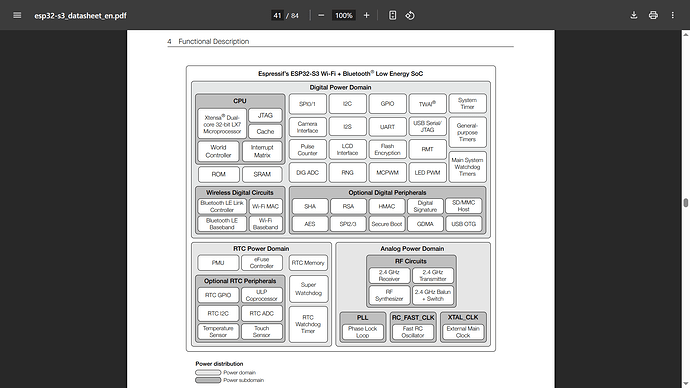Rotate the document counterclockwise
Viewport: 690px width, 388px height.
(x=410, y=15)
